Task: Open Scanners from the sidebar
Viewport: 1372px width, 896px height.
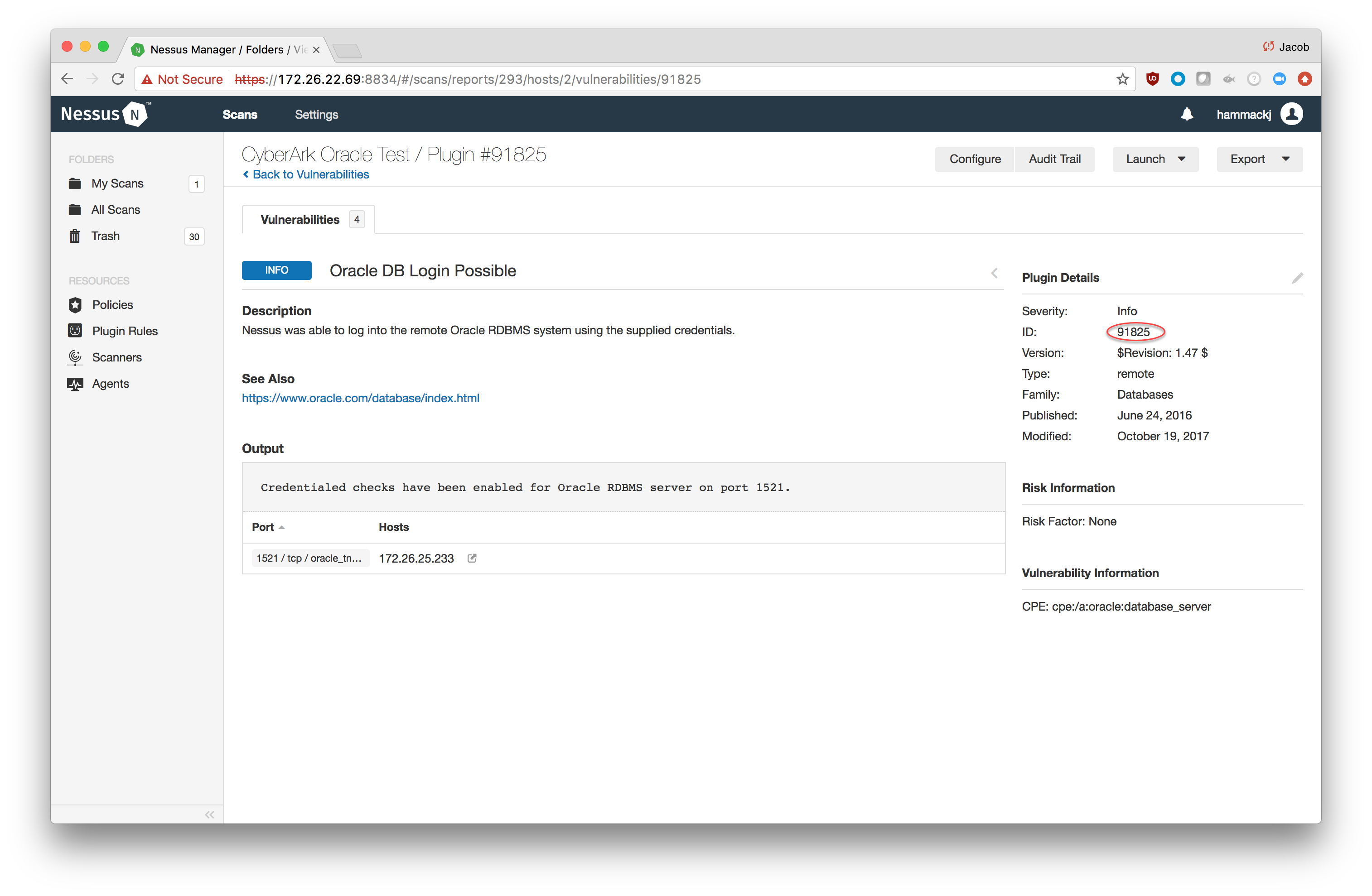Action: tap(116, 357)
